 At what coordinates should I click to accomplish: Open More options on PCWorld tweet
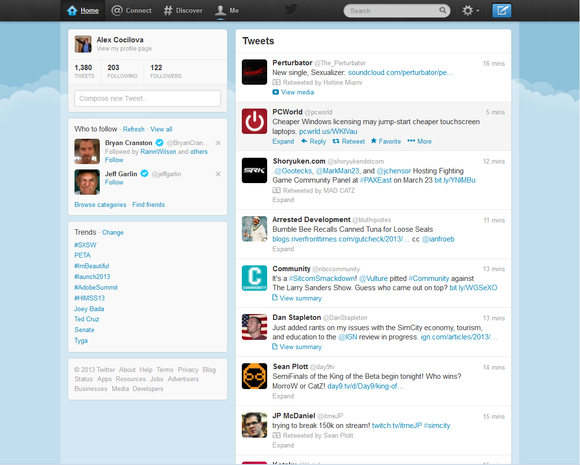coord(419,141)
